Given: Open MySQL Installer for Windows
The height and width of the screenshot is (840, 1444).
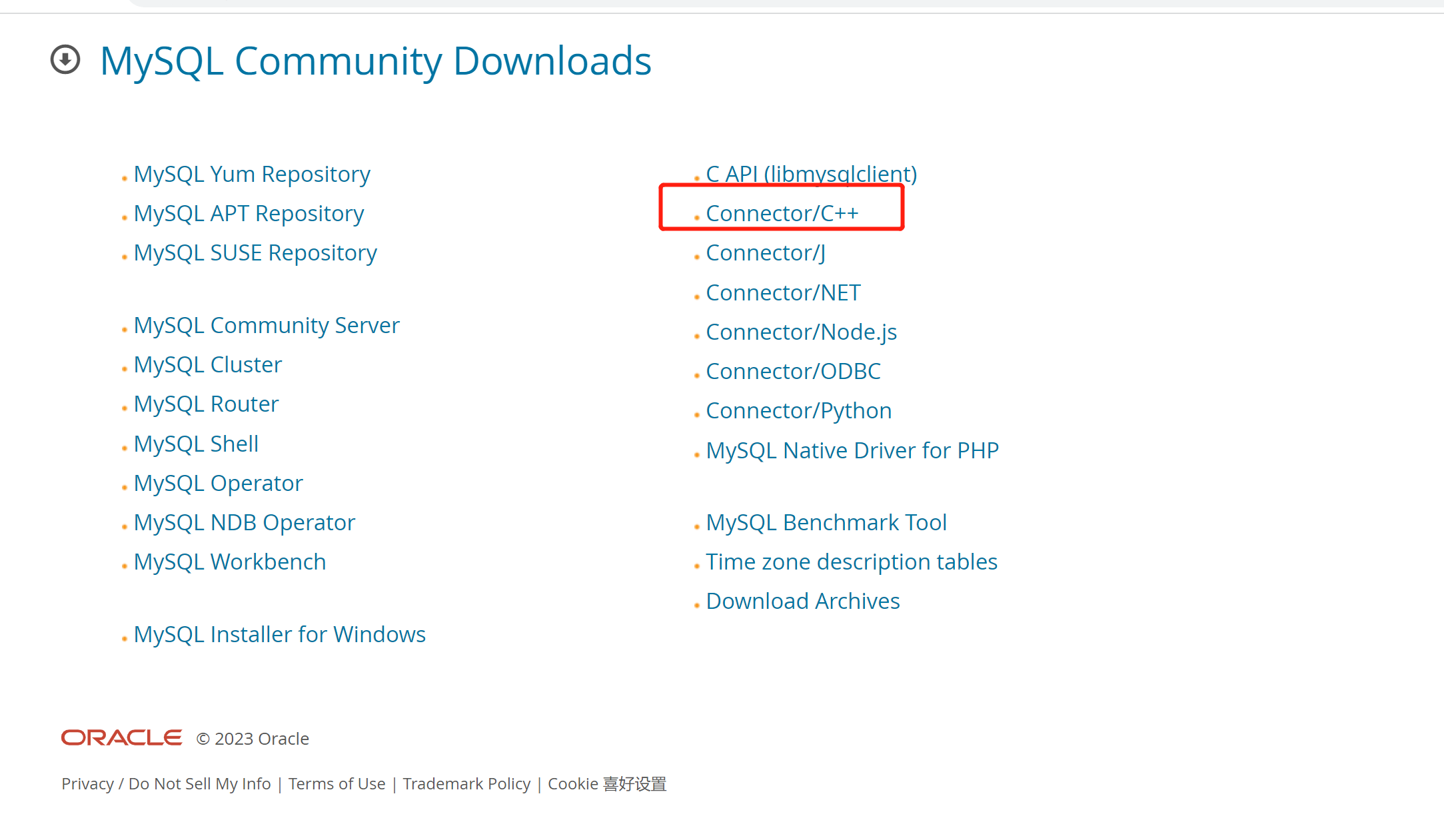Looking at the screenshot, I should (x=280, y=633).
